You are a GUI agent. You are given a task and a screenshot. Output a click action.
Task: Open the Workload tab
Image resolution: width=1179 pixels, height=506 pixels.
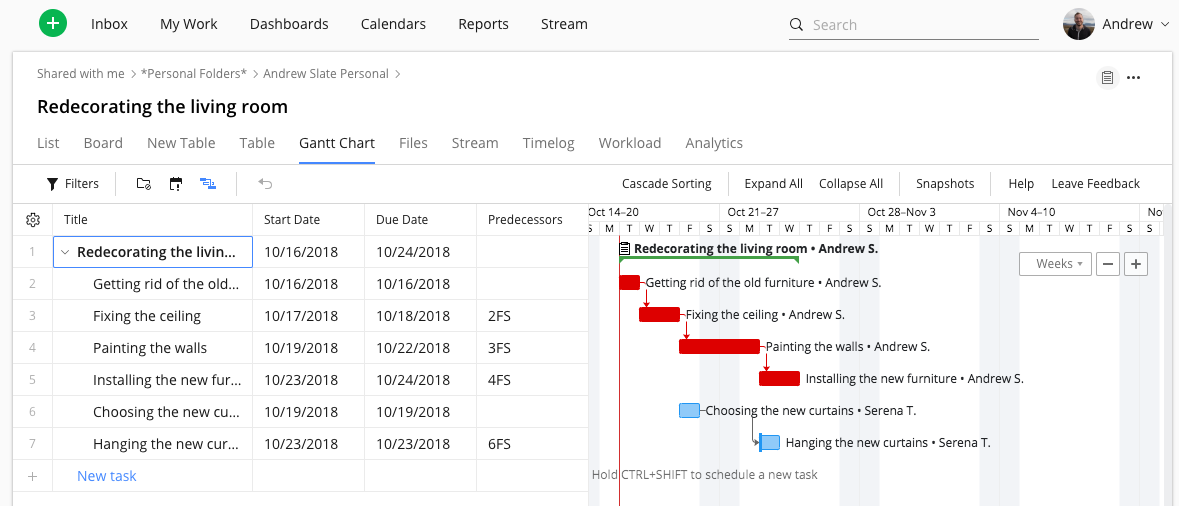629,143
